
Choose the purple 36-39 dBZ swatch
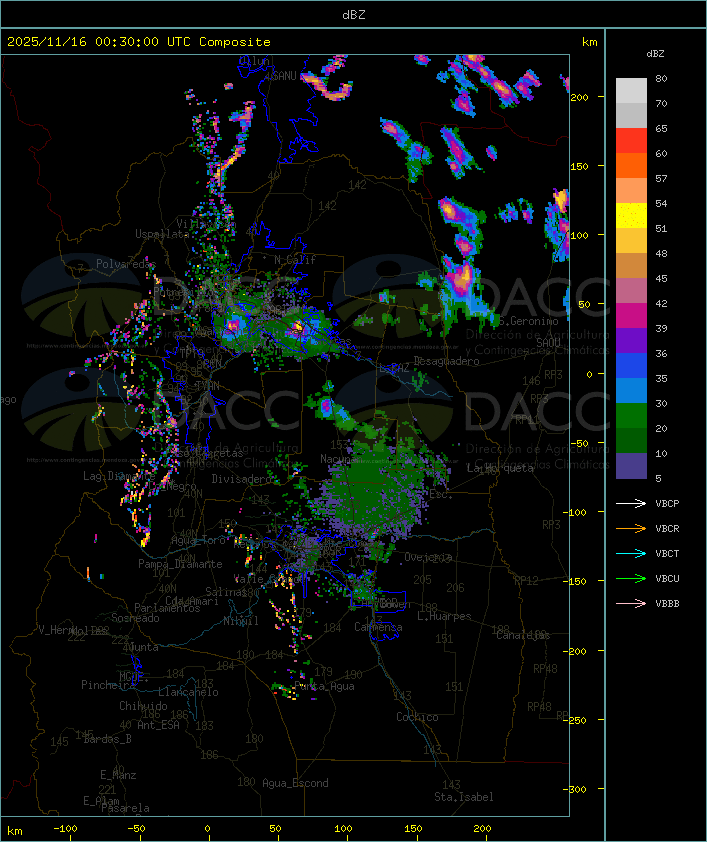[x=631, y=340]
